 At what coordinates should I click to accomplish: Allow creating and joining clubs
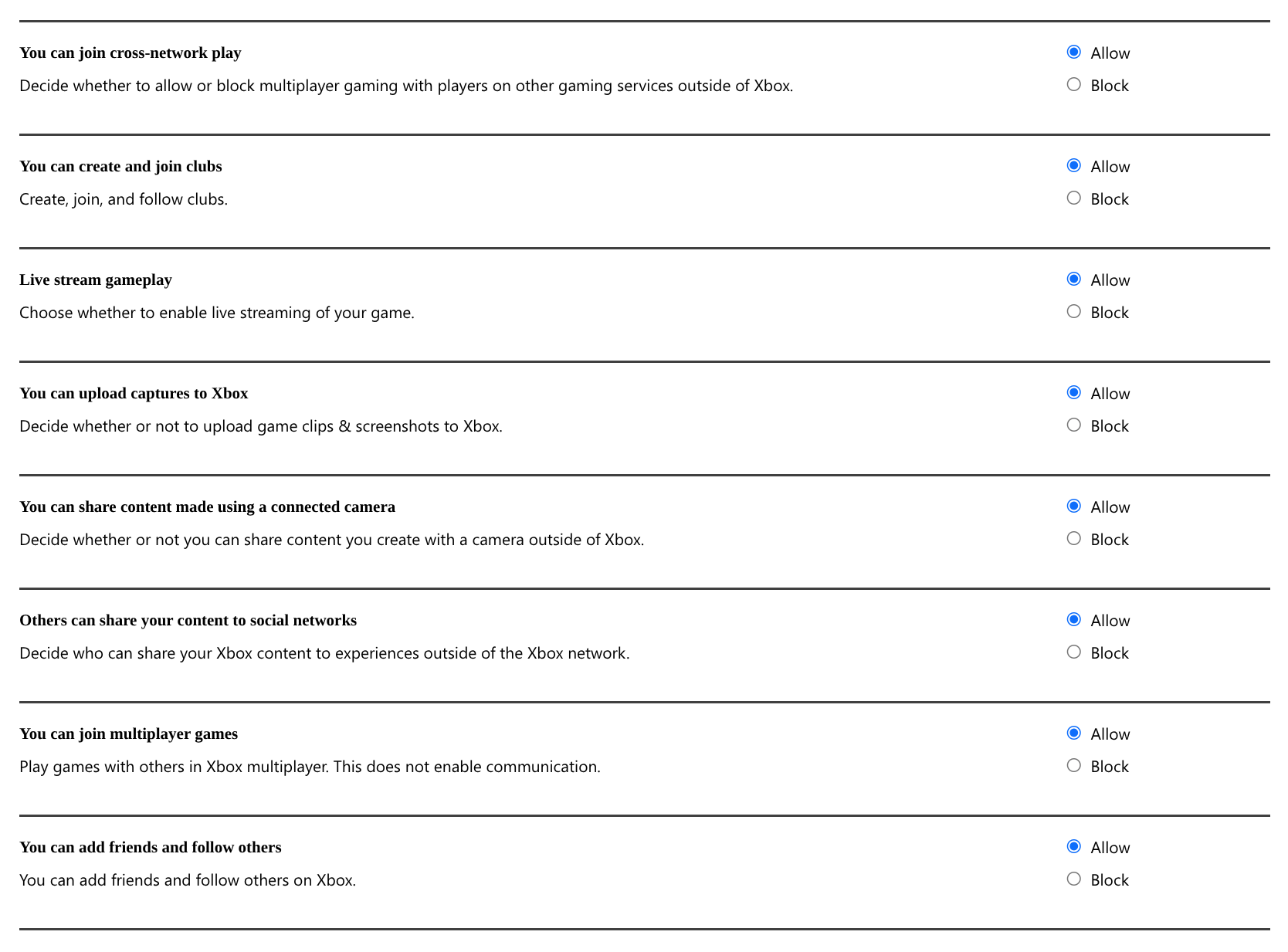1073,166
